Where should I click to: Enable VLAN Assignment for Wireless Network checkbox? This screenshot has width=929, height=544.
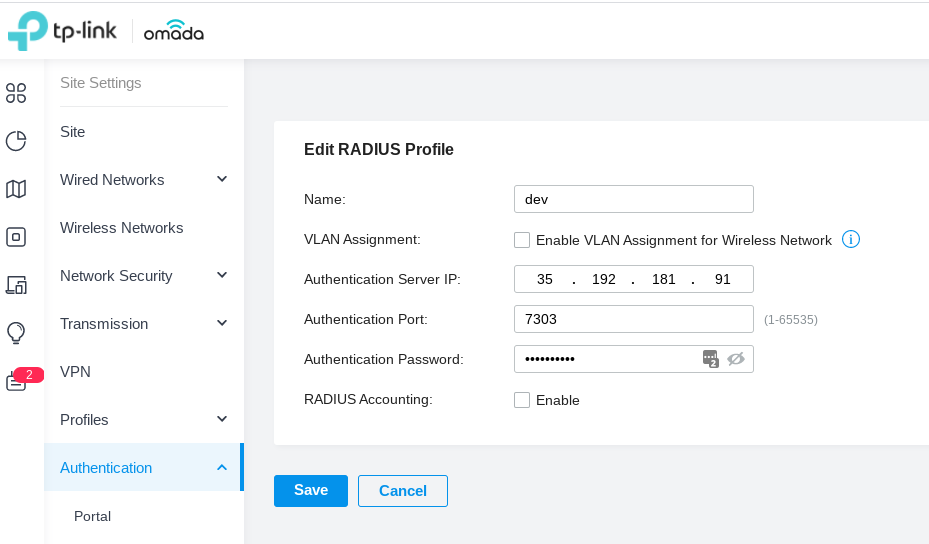pos(522,240)
